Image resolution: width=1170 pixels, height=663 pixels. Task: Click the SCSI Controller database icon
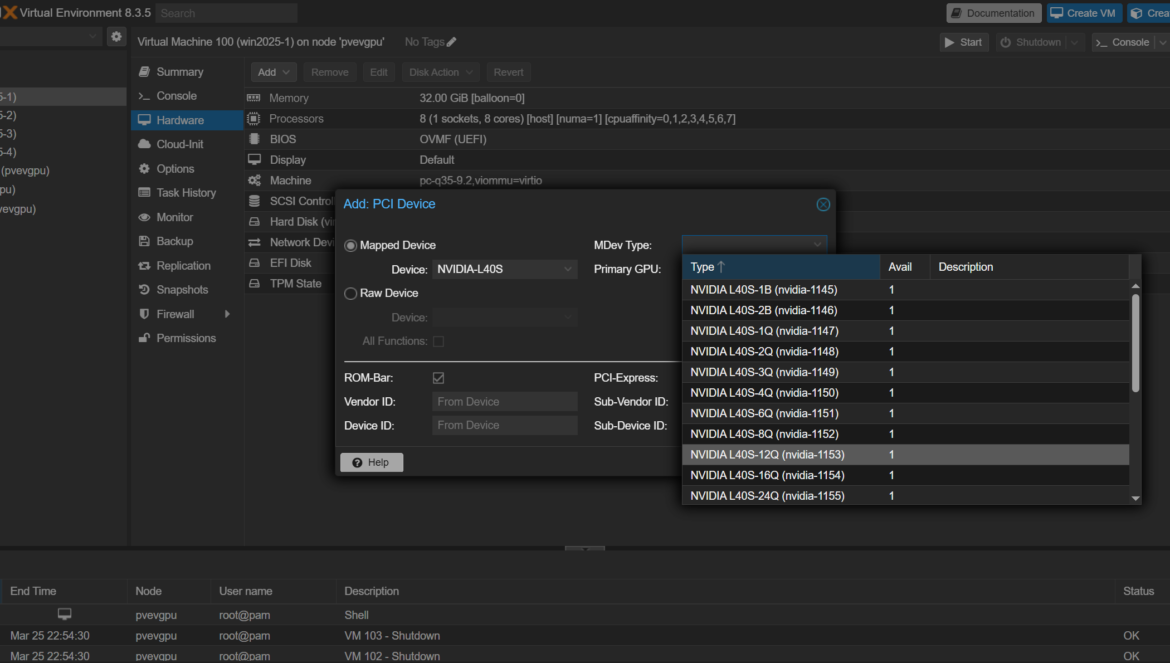point(254,201)
